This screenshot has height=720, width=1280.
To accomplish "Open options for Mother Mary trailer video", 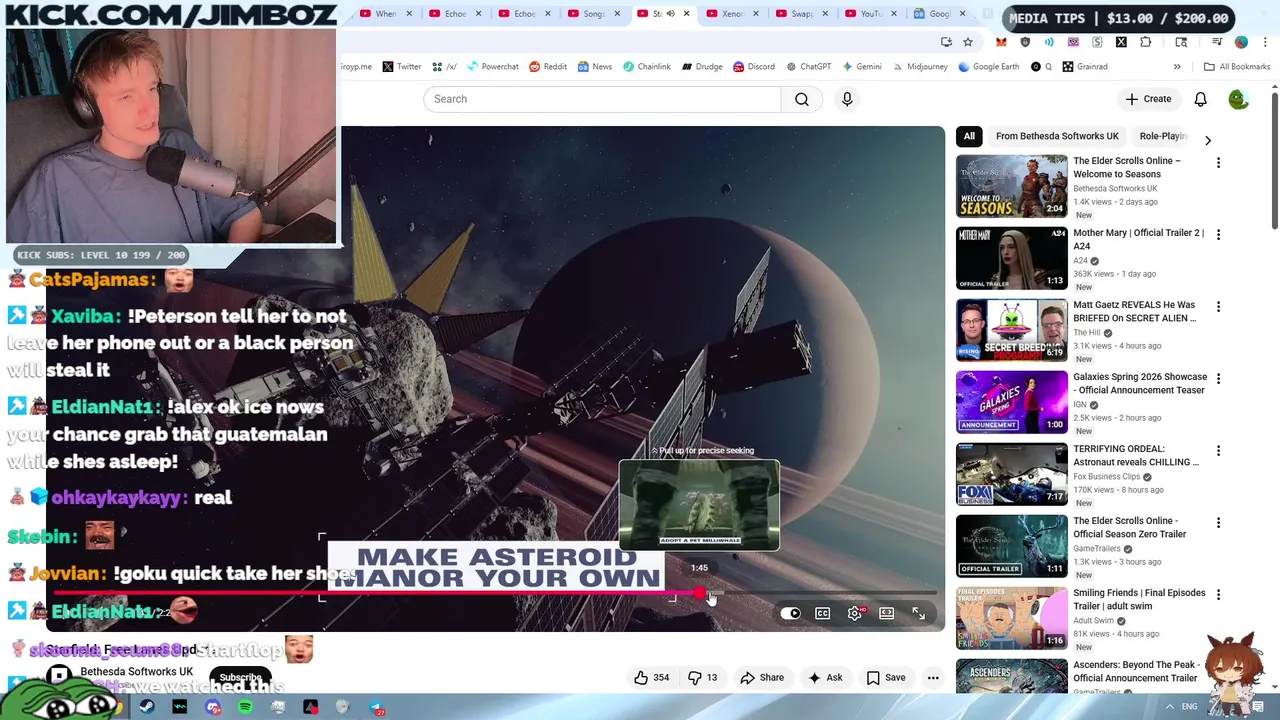I will (1218, 235).
